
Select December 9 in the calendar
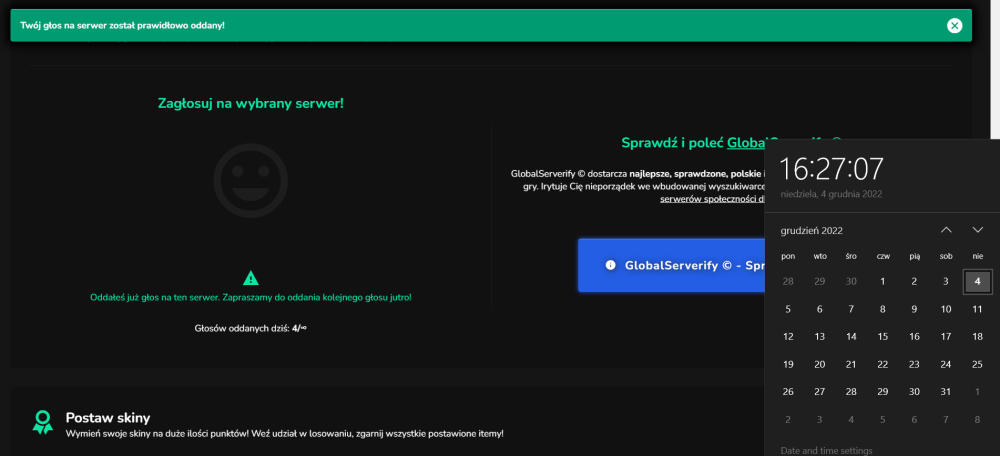915,309
